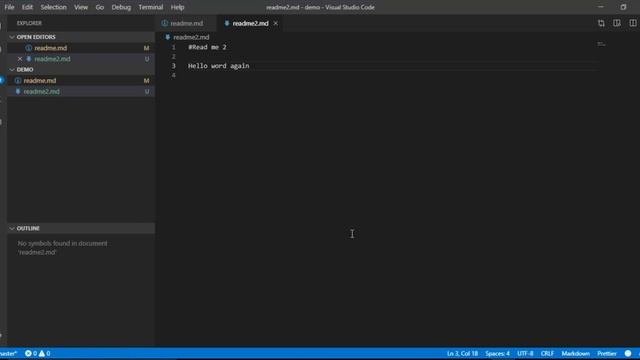Viewport: 640px width, 360px height.
Task: Open the Edit menu
Action: (27, 7)
